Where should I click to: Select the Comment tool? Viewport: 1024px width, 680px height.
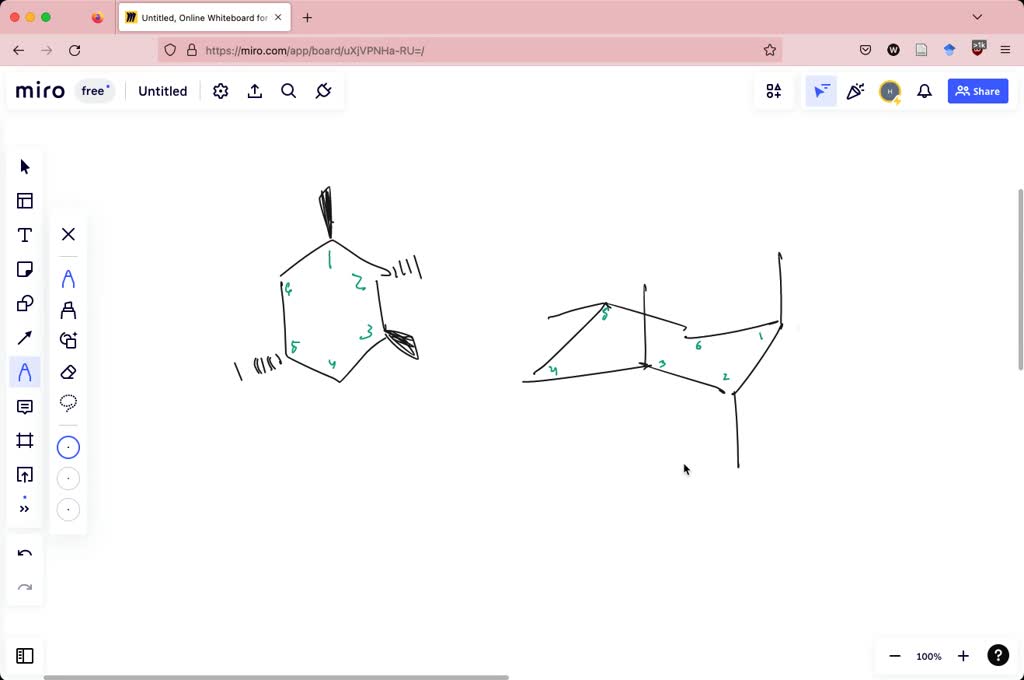click(24, 406)
